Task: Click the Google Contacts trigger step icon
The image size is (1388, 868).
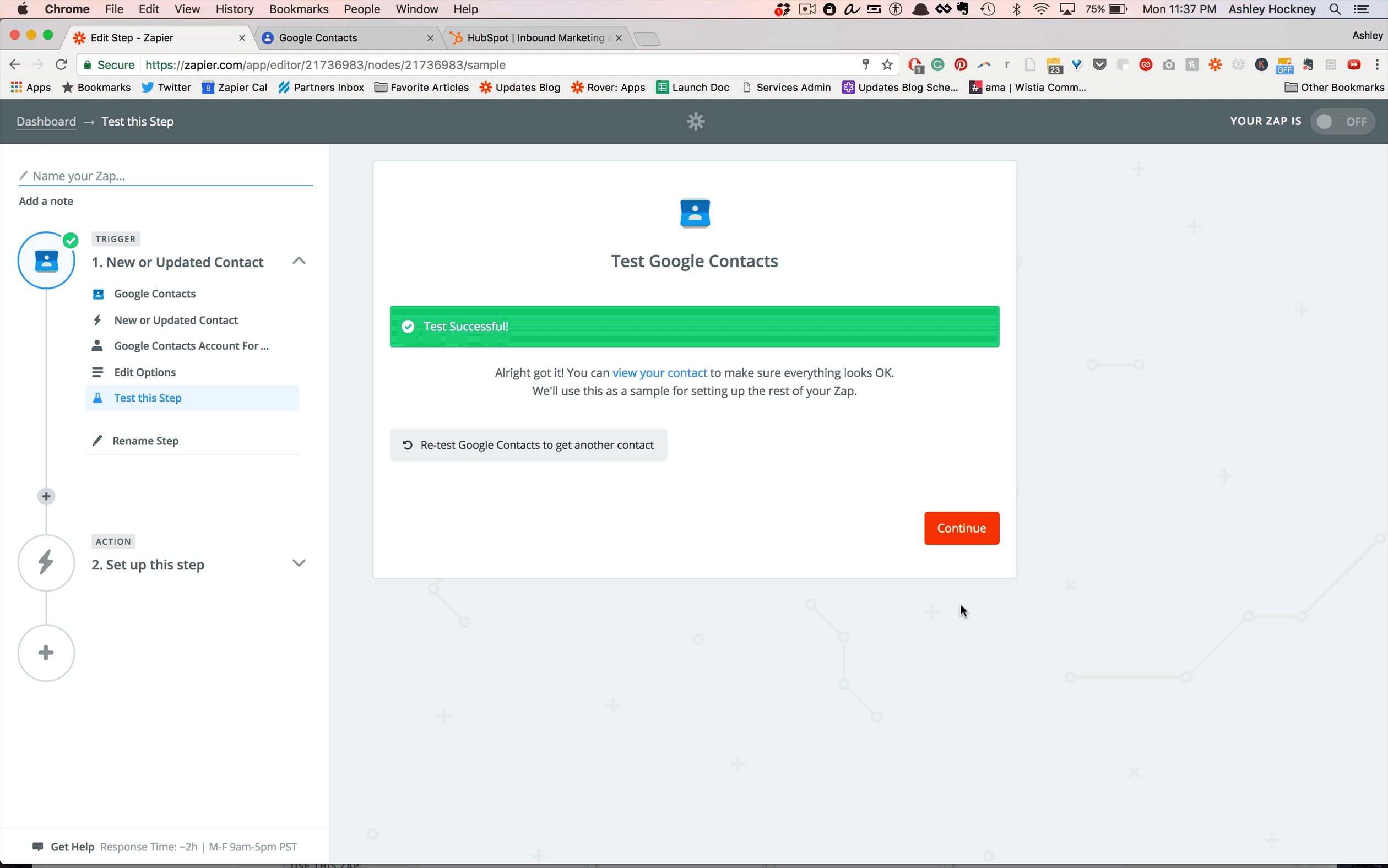Action: point(46,261)
